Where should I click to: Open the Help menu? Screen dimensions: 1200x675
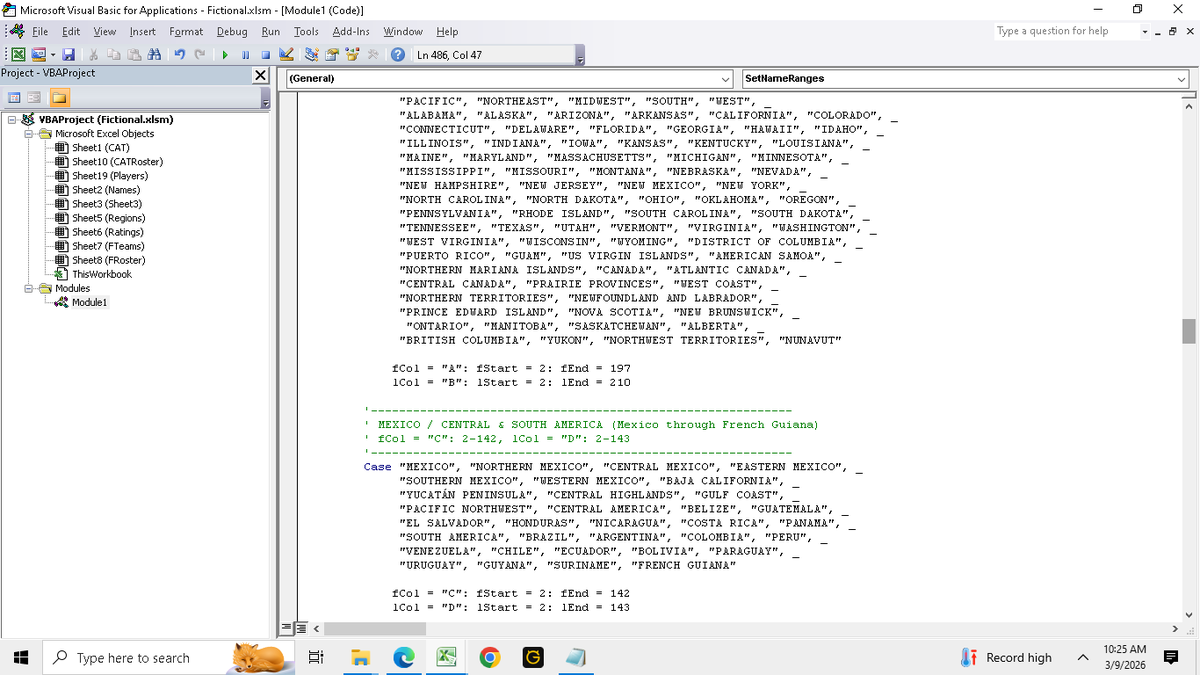click(x=447, y=32)
